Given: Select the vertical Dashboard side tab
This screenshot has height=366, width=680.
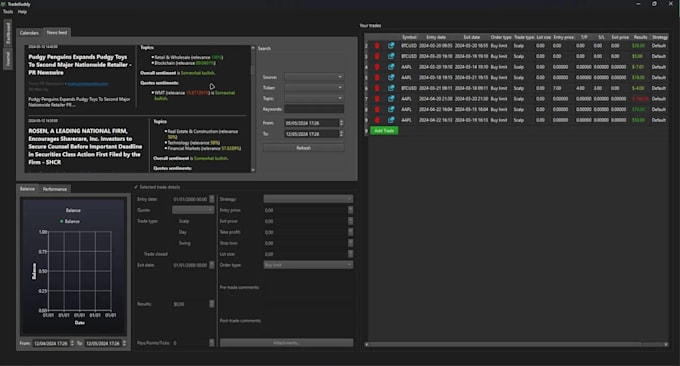Looking at the screenshot, I should coord(8,33).
